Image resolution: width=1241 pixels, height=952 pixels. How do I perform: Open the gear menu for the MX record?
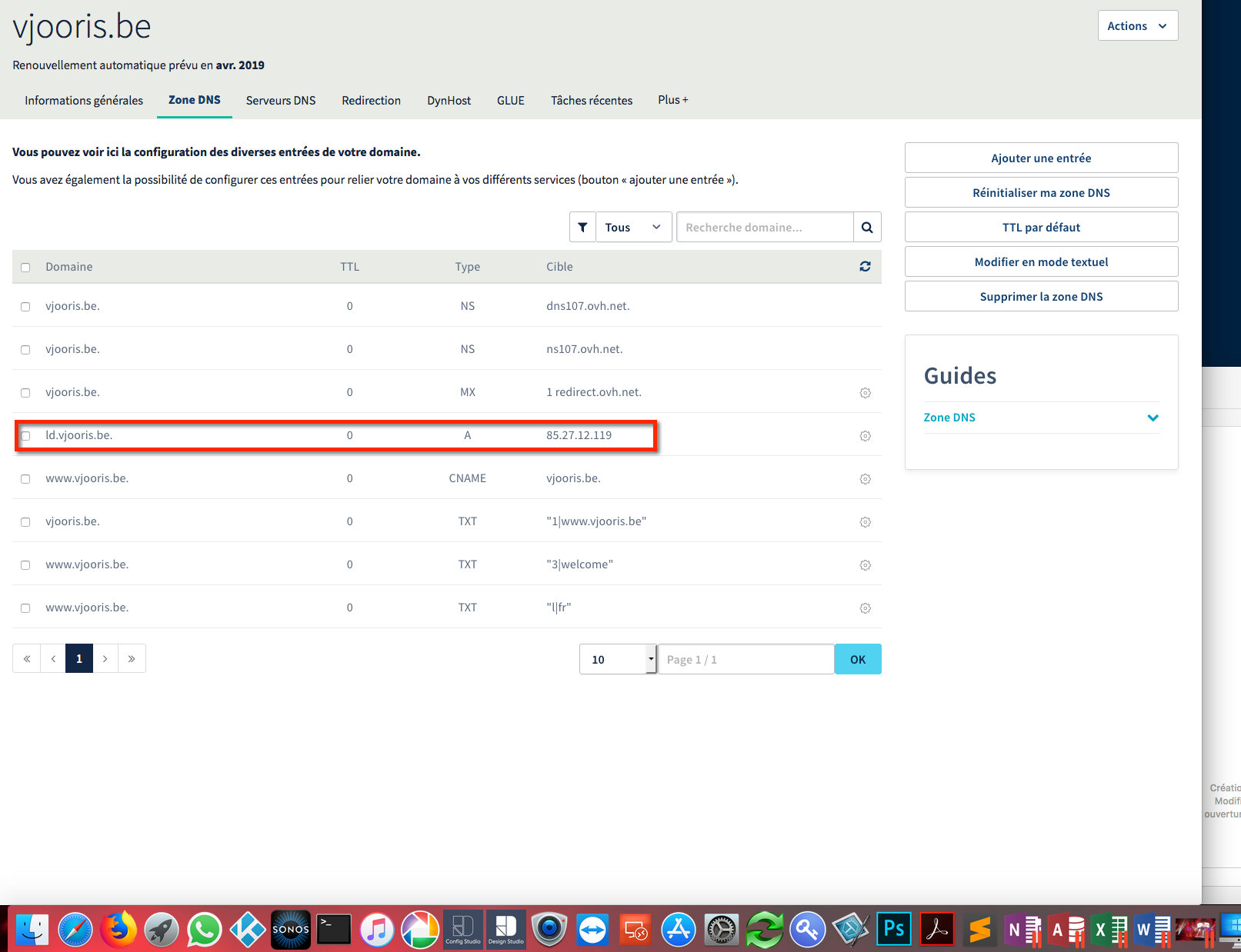pyautogui.click(x=865, y=393)
